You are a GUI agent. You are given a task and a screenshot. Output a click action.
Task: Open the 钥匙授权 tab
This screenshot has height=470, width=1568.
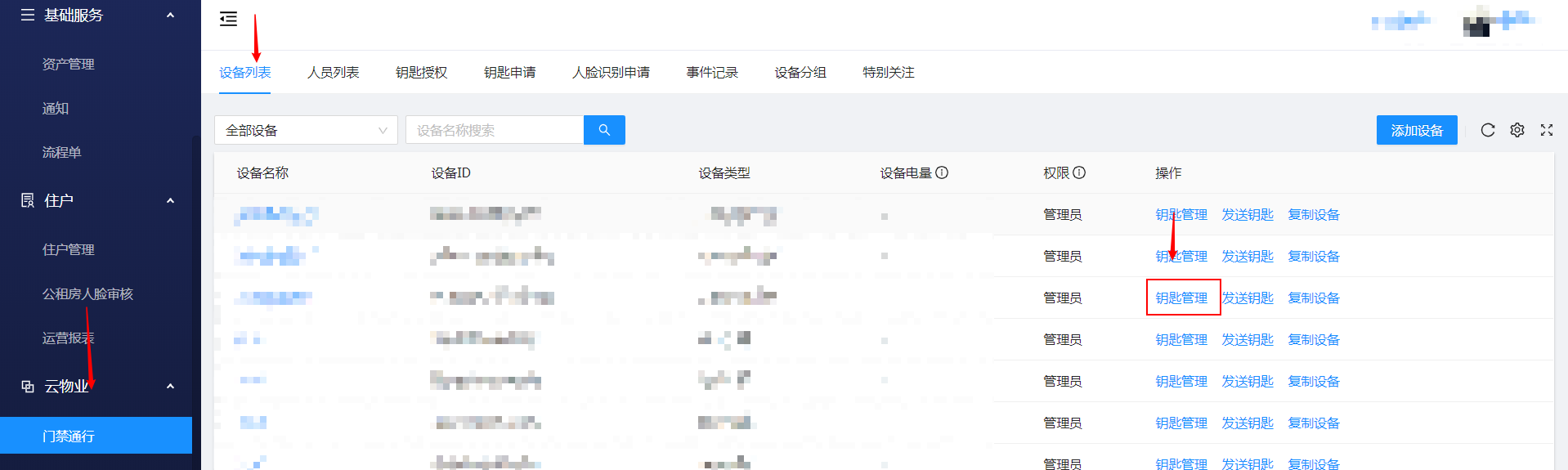(421, 73)
